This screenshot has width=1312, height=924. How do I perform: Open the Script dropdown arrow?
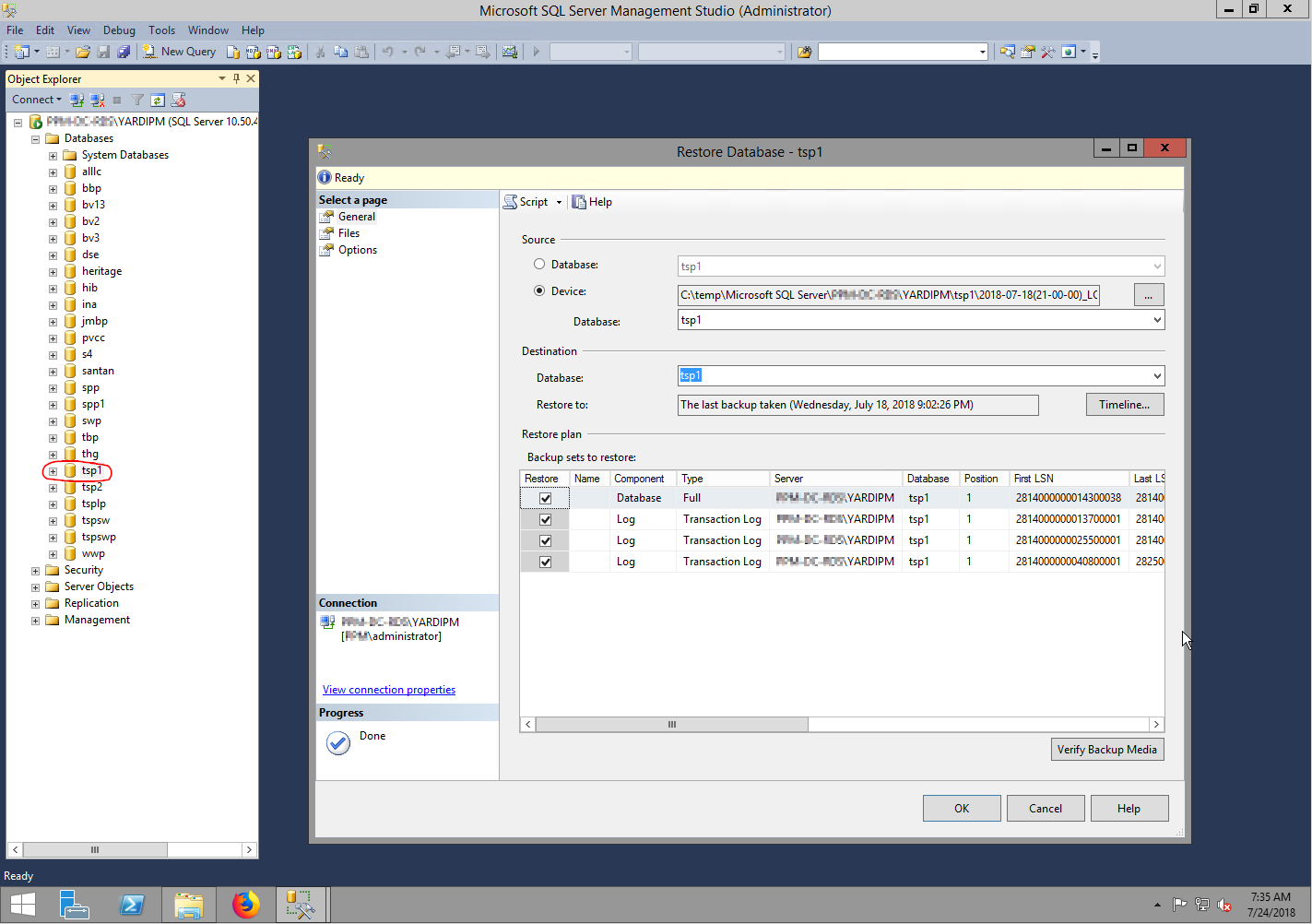pos(559,202)
